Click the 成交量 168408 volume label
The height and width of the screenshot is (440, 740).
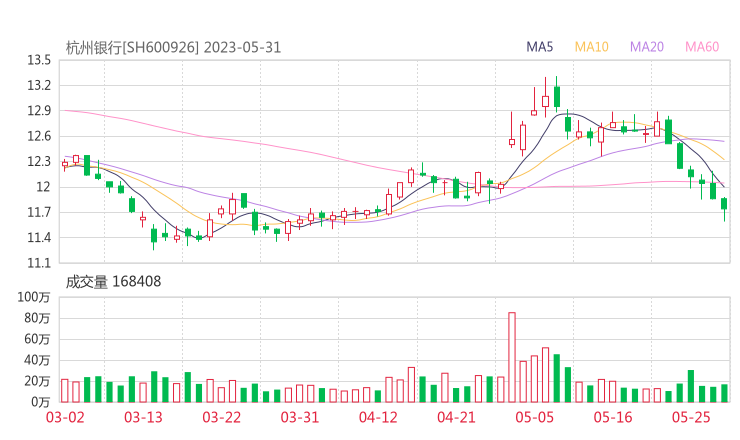click(113, 282)
